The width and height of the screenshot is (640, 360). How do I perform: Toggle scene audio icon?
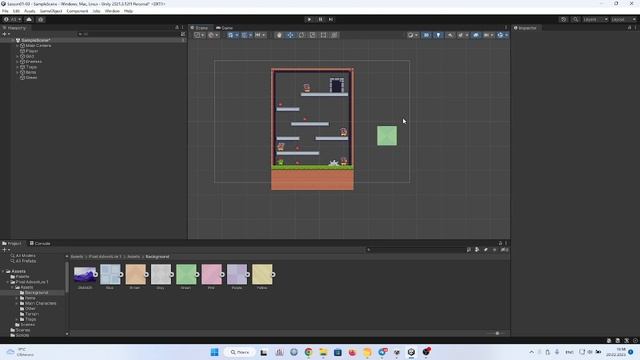[451, 35]
